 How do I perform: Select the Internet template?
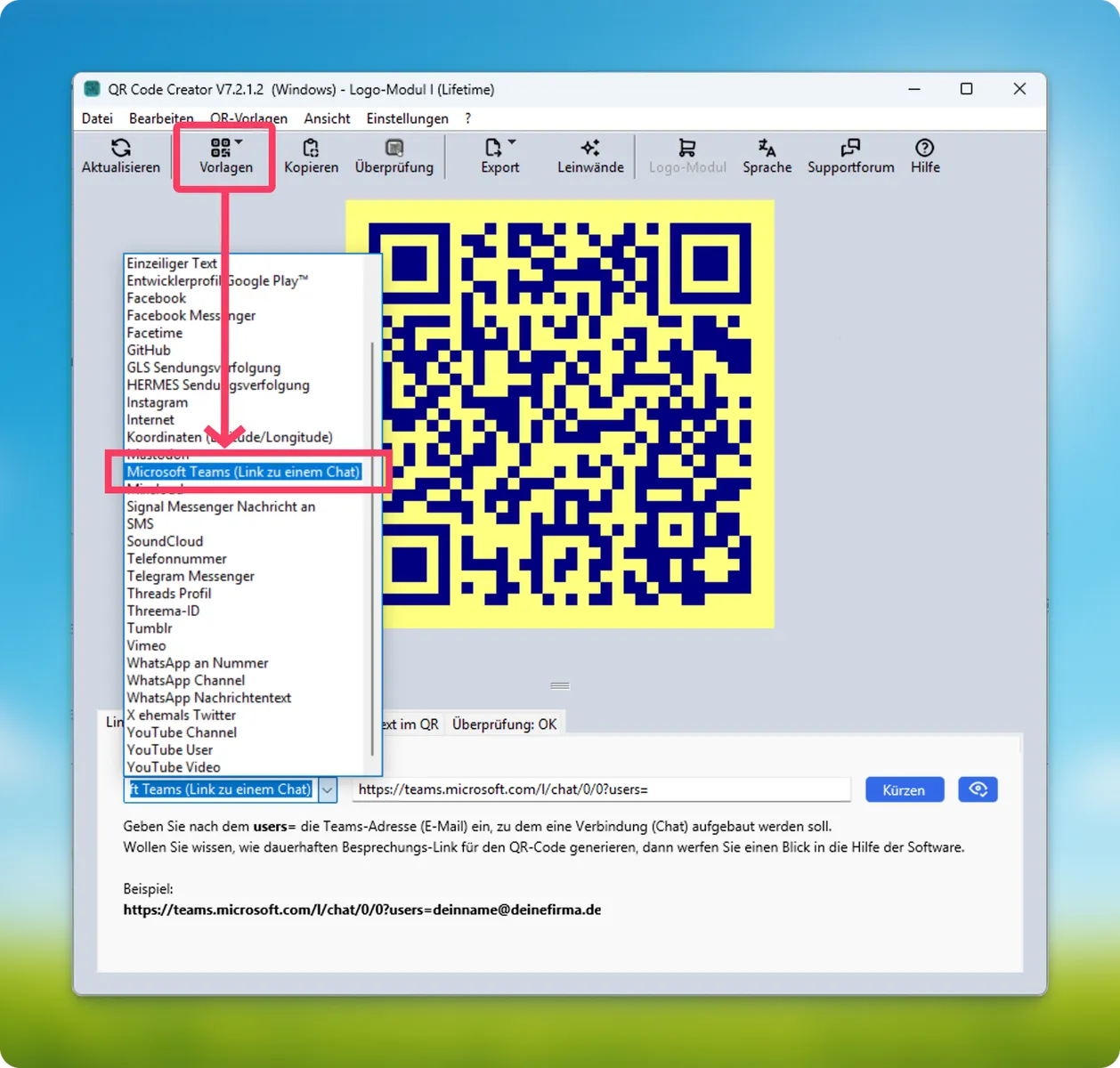tap(150, 419)
